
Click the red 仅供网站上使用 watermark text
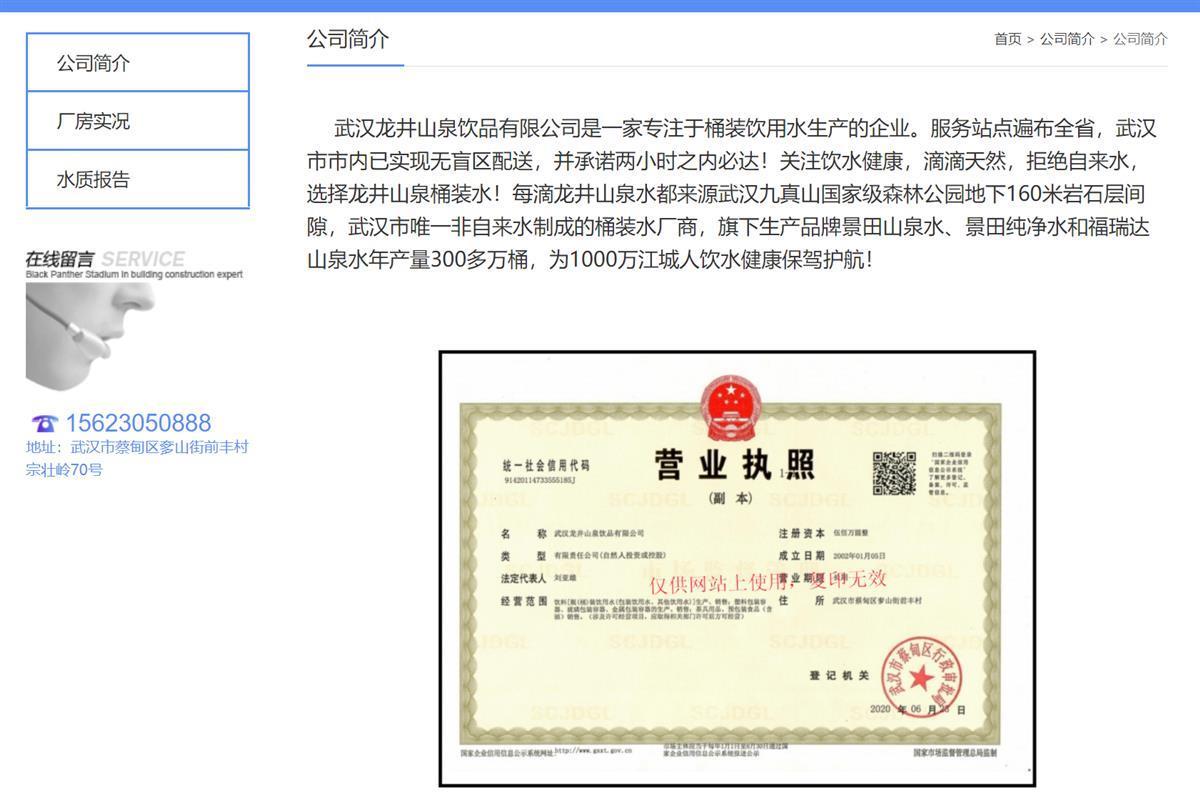coord(768,582)
